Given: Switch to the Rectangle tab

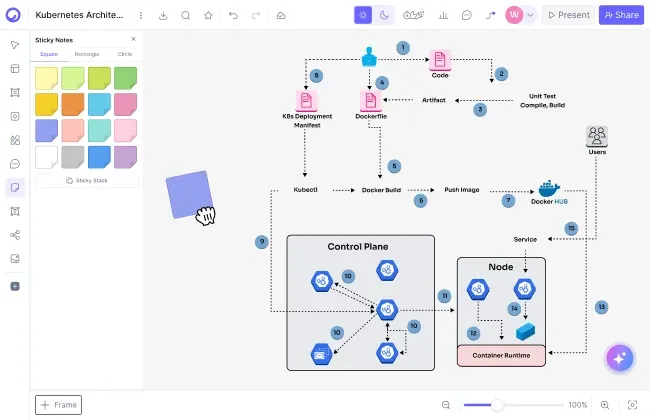Looking at the screenshot, I should [87, 54].
